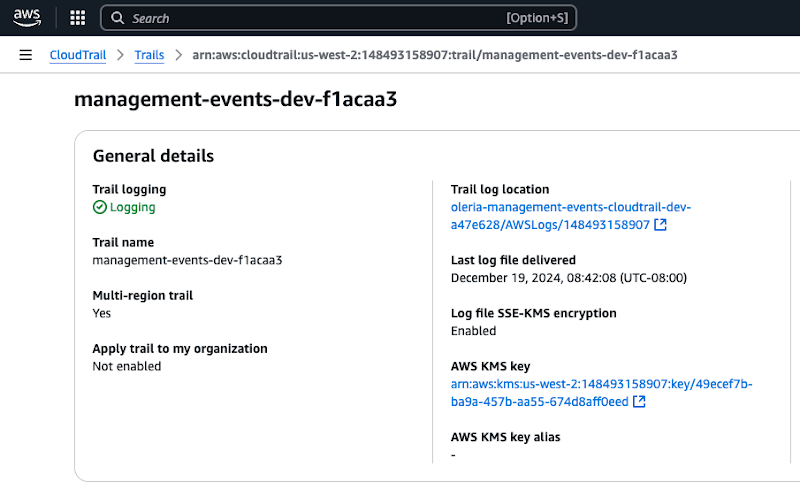This screenshot has height=490, width=800.
Task: Open the hamburger navigation menu
Action: pyautogui.click(x=26, y=55)
